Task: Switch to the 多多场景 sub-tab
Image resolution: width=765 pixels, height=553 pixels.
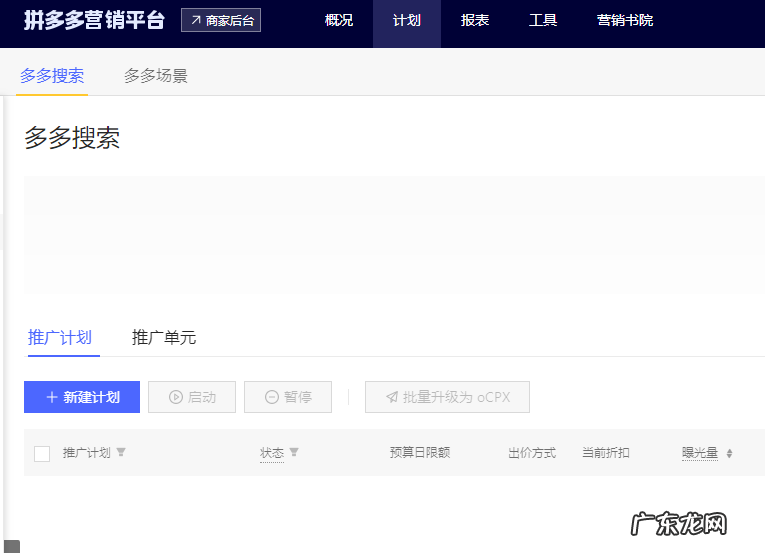Action: (156, 76)
